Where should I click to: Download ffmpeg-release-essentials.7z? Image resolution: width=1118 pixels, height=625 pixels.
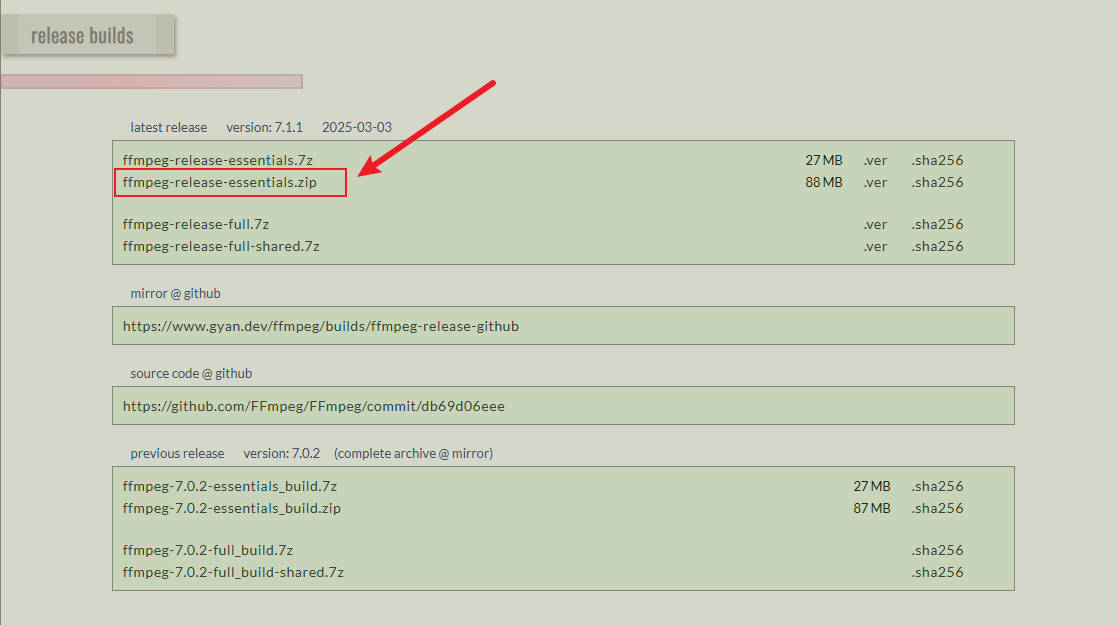tap(217, 160)
